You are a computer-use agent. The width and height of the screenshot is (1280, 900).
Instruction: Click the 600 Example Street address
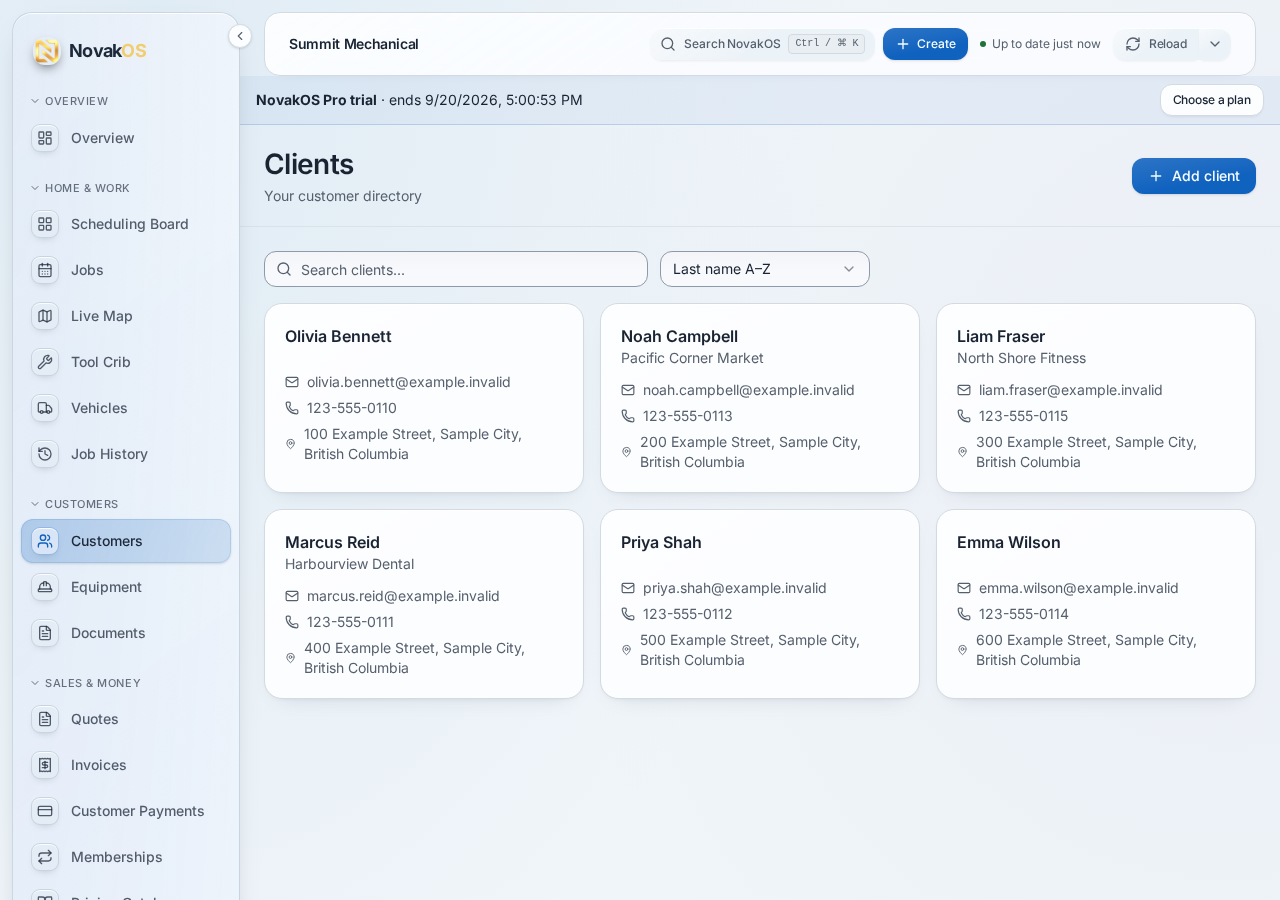[1086, 650]
